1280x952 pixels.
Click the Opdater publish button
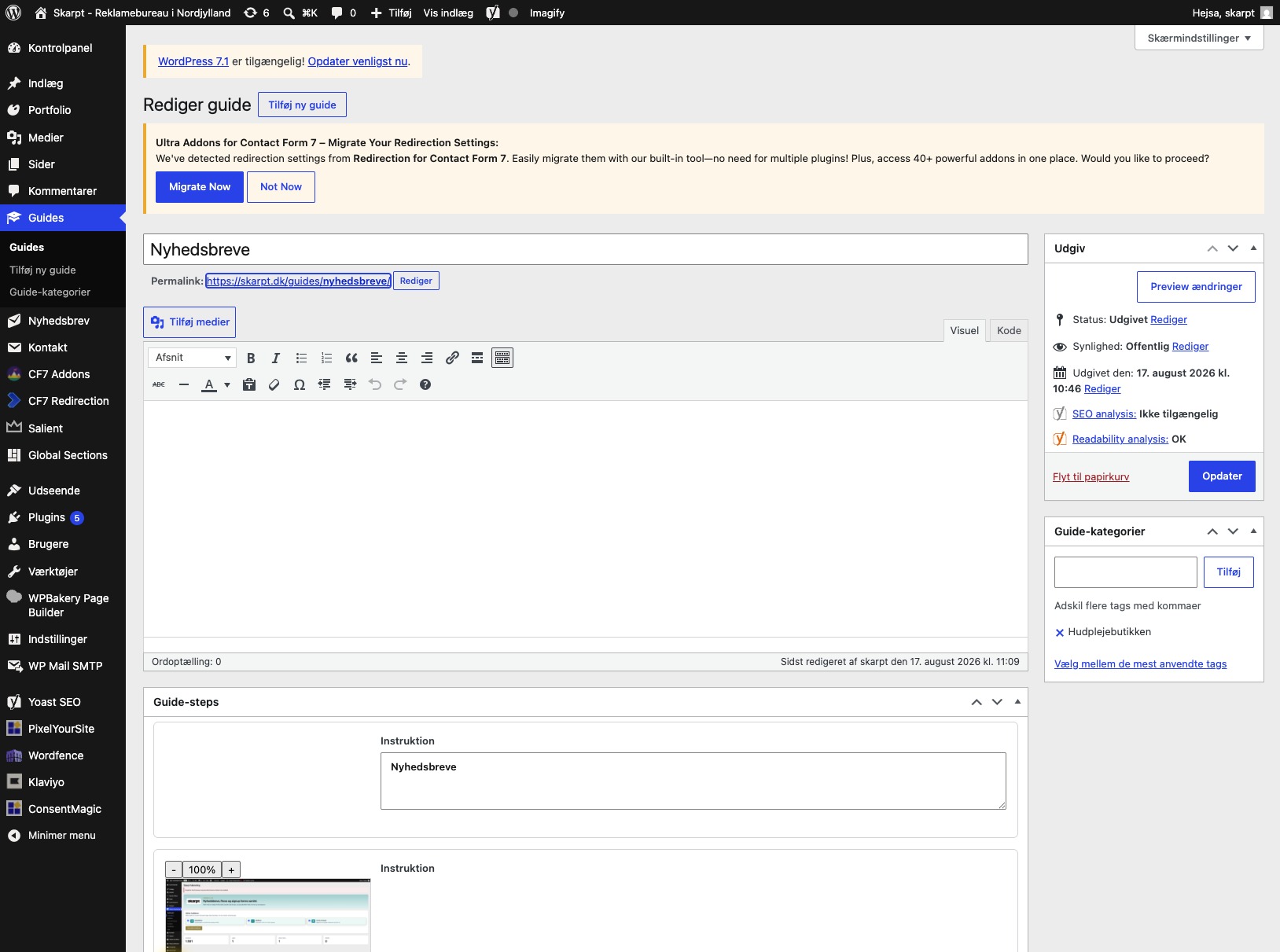[x=1222, y=476]
